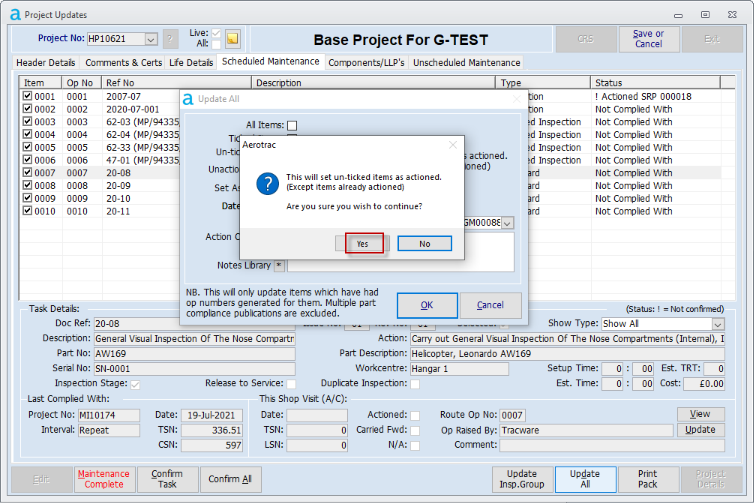Untick checkbox for item 0007
Screen dimensions: 754x503
click(27, 173)
